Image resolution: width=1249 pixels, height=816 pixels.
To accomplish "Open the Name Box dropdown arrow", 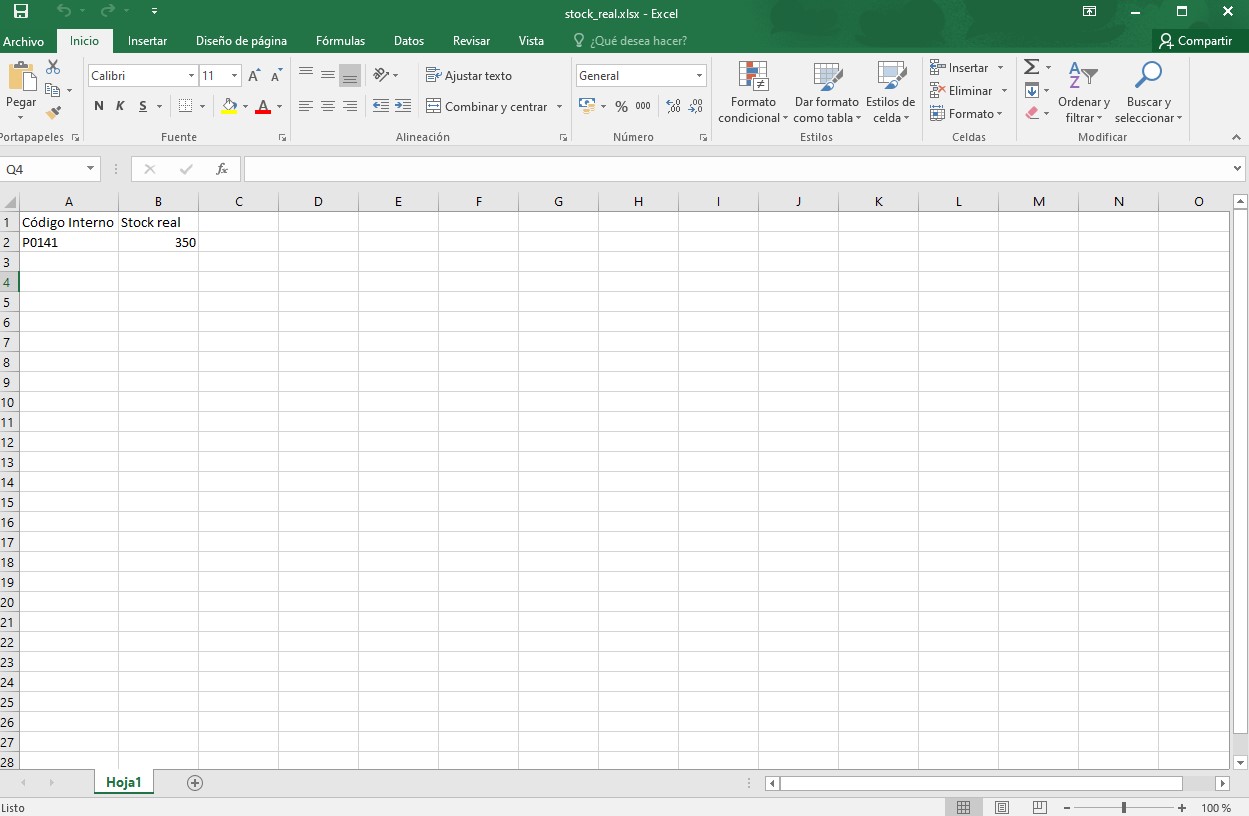I will pos(90,169).
